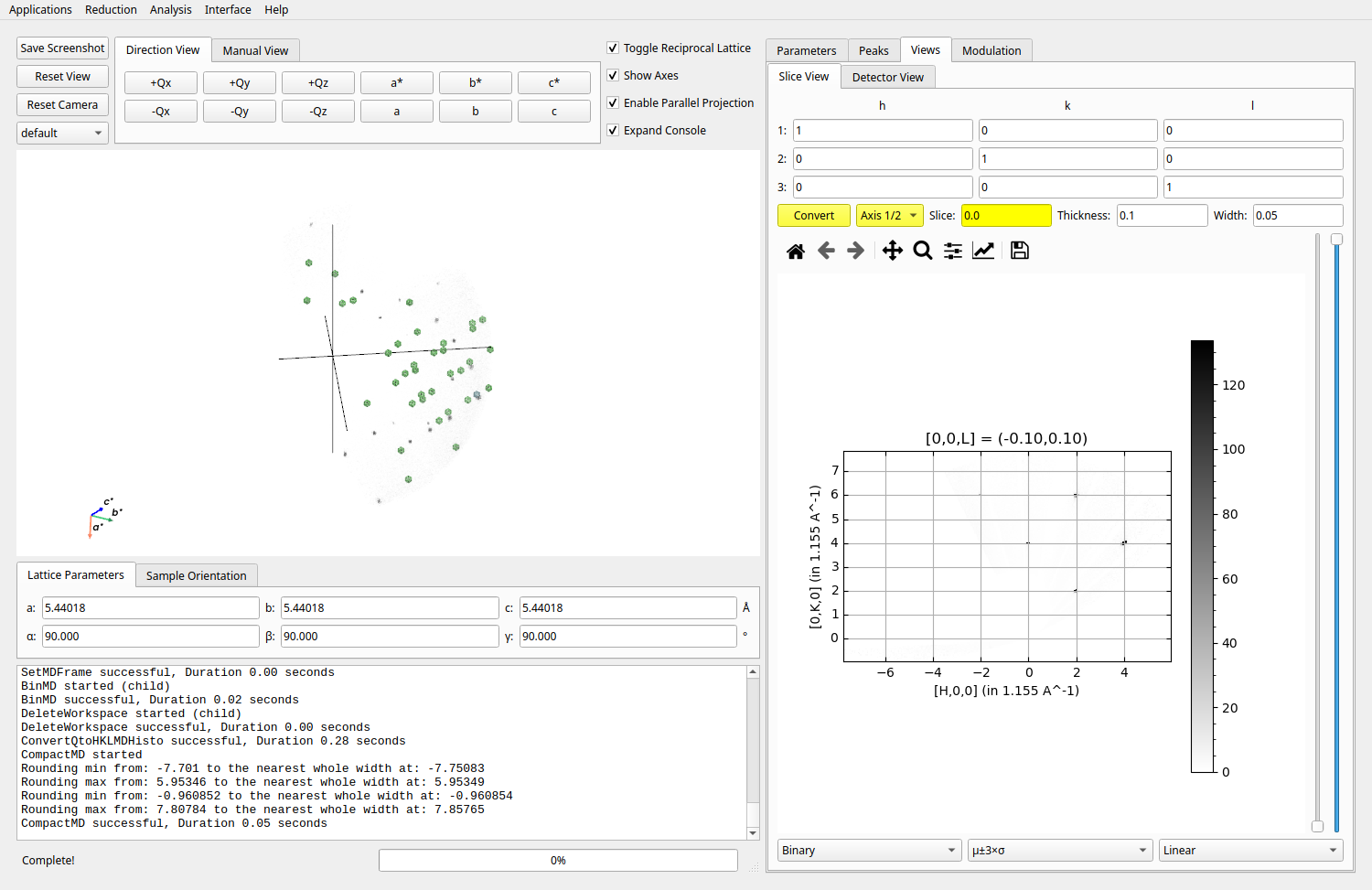
Task: Click the a* view button
Action: tap(397, 82)
